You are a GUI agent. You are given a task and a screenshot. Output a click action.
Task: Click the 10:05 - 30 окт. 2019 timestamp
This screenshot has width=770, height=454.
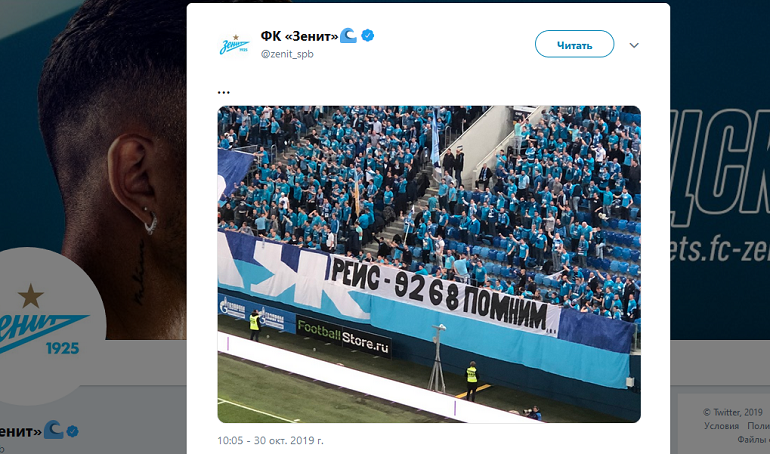[271, 440]
